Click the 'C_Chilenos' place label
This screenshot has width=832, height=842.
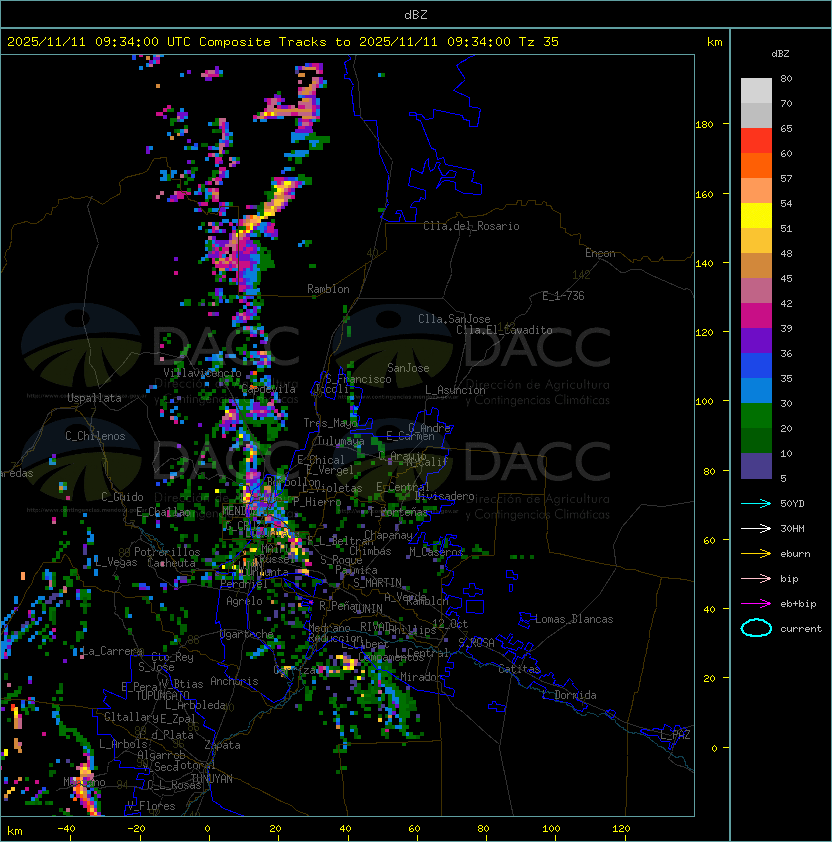tap(95, 436)
